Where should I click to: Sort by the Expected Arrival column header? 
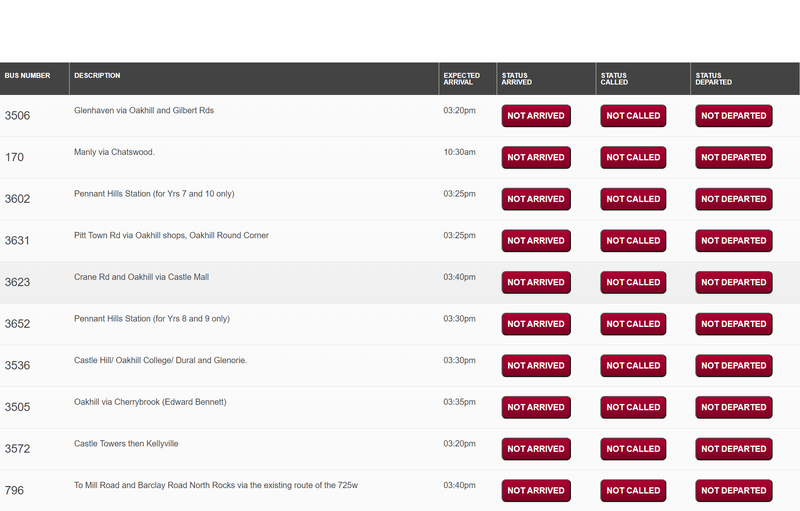(x=461, y=79)
